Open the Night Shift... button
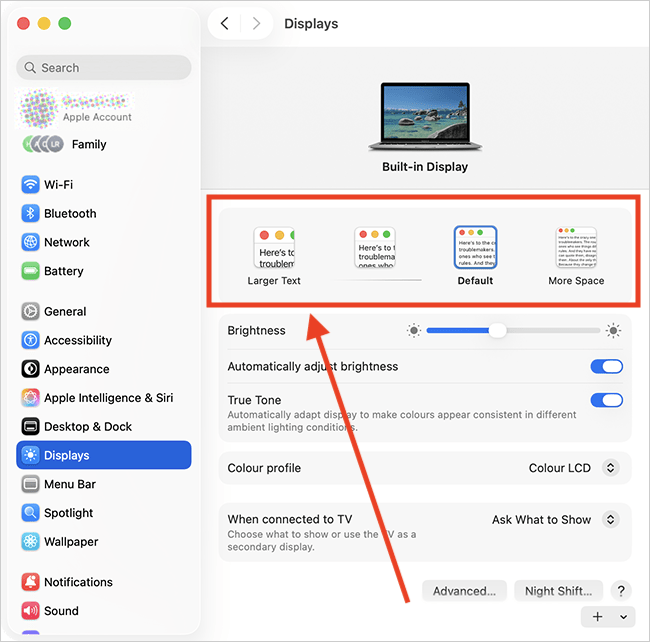Screen dimensions: 650x642 click(x=559, y=591)
